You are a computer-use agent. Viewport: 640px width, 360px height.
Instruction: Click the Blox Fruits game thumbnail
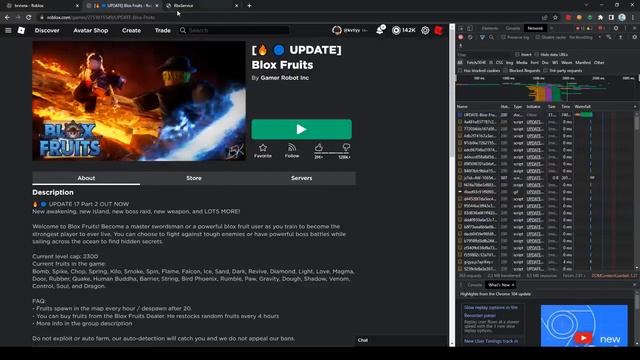click(139, 101)
